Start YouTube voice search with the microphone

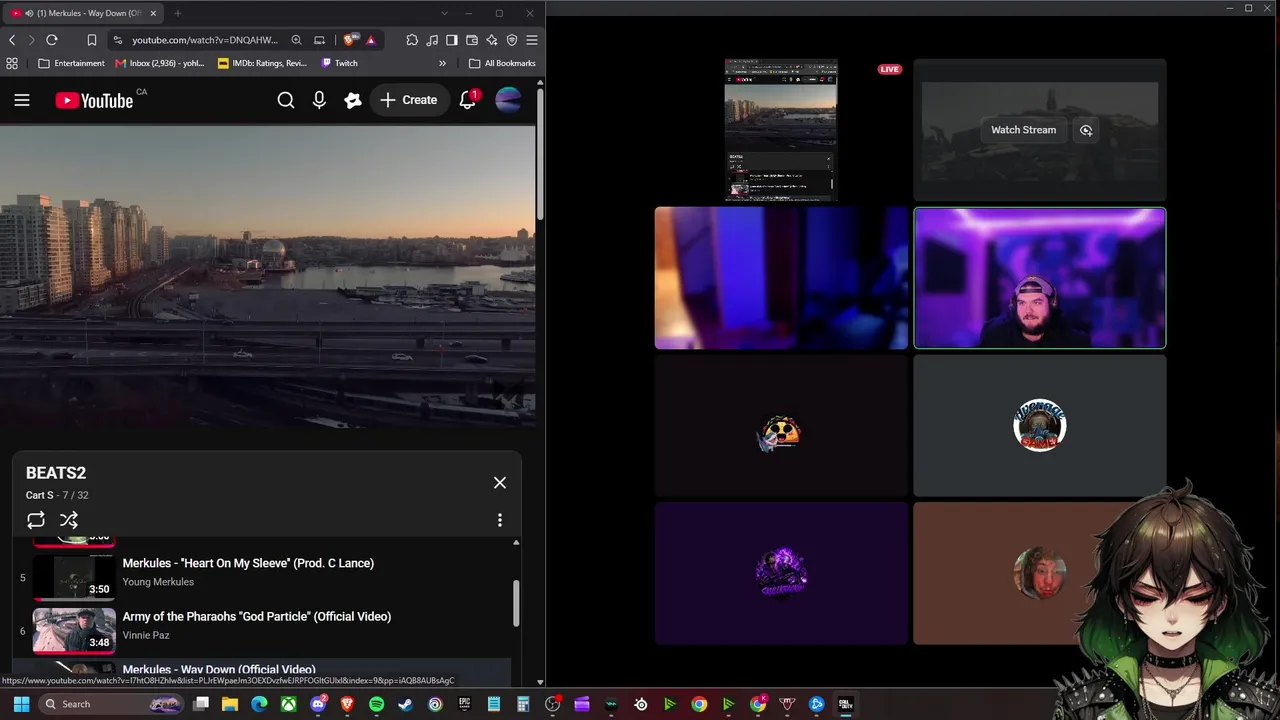pos(319,100)
